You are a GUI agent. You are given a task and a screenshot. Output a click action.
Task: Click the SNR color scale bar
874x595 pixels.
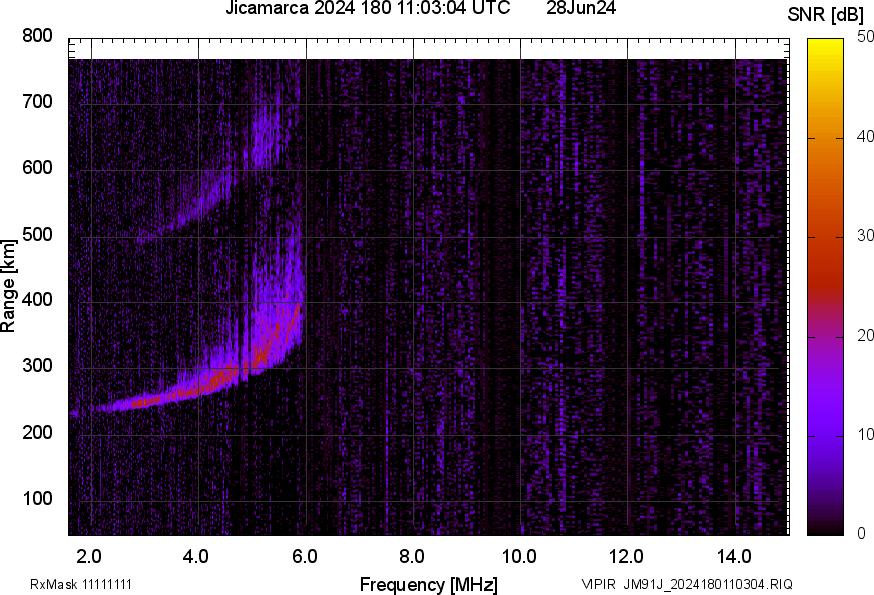pos(826,287)
